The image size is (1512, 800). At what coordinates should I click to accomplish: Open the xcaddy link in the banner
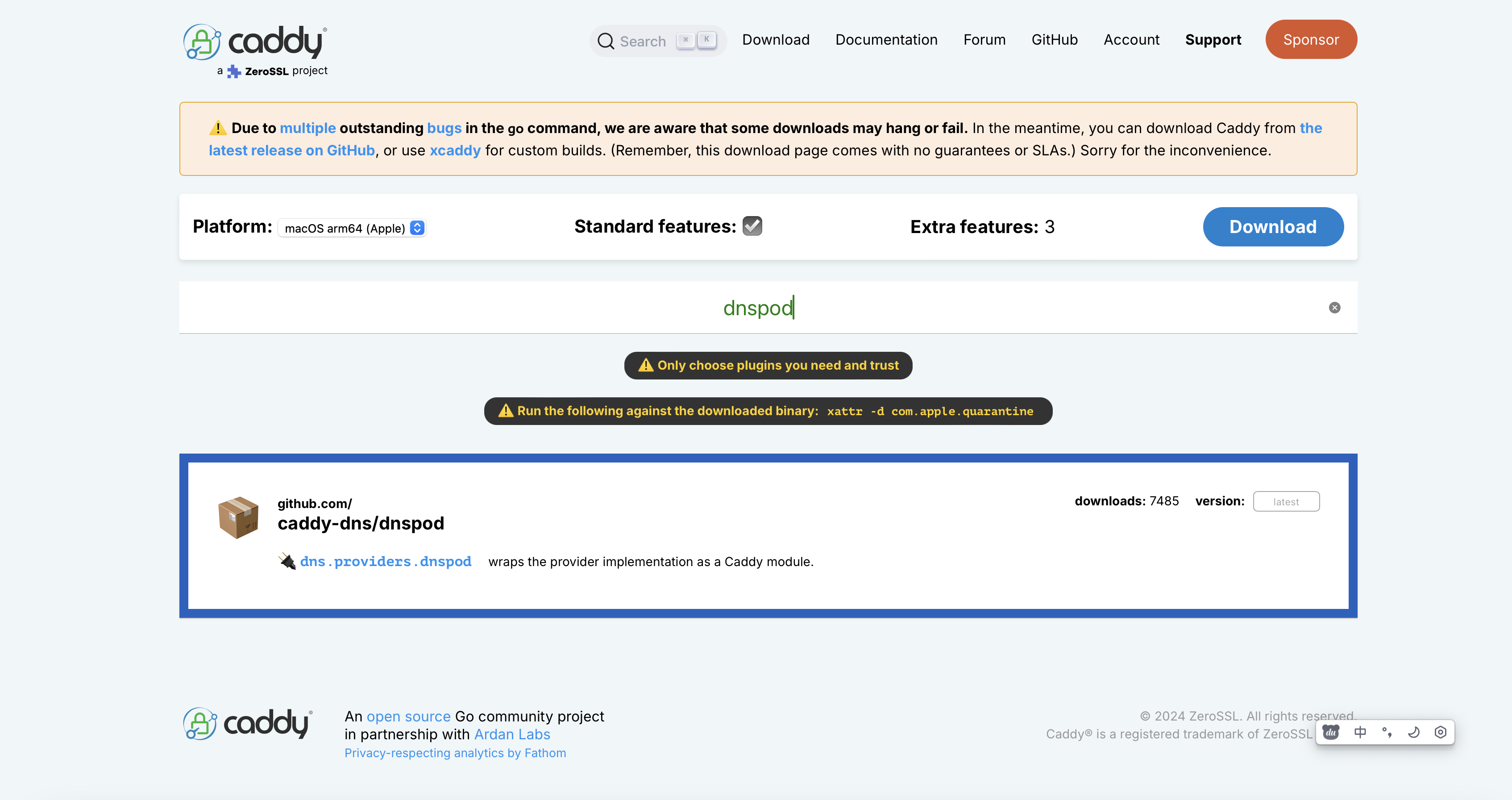pyautogui.click(x=455, y=150)
